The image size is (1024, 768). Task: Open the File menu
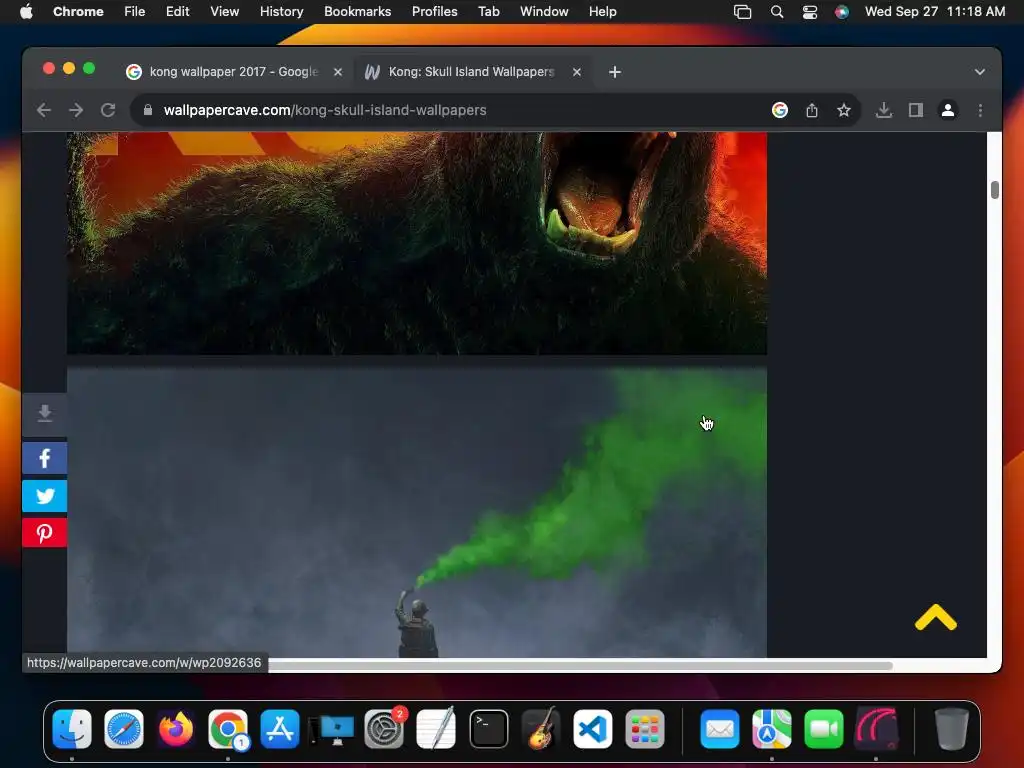click(135, 12)
